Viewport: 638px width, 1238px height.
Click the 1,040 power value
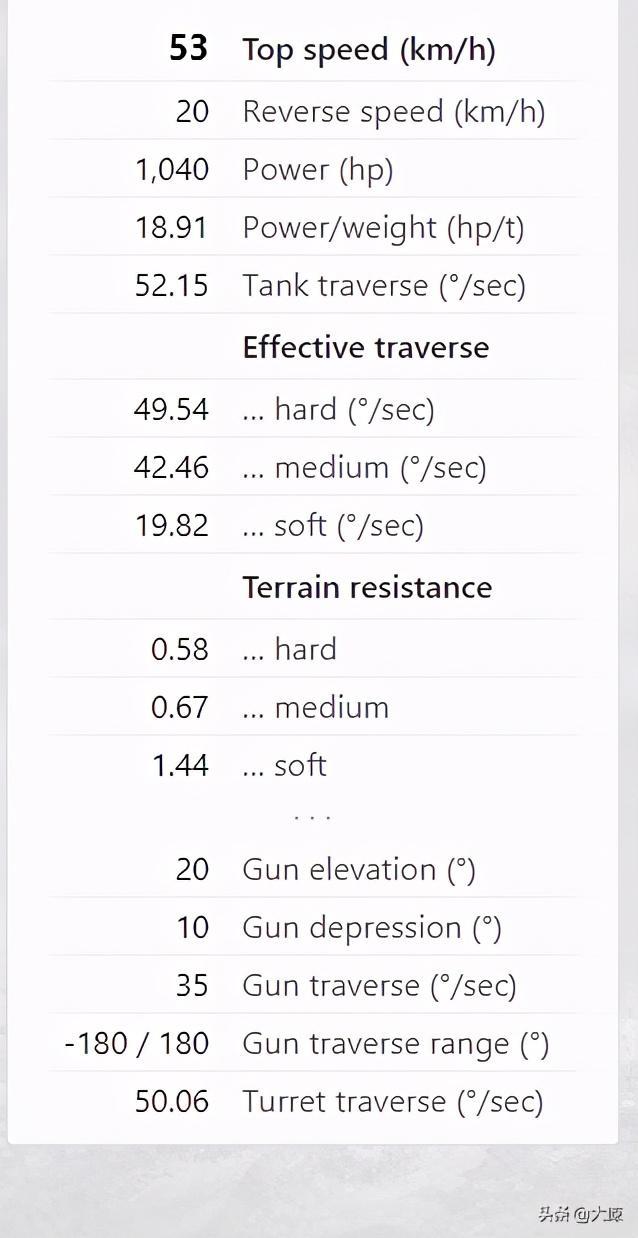pyautogui.click(x=172, y=169)
